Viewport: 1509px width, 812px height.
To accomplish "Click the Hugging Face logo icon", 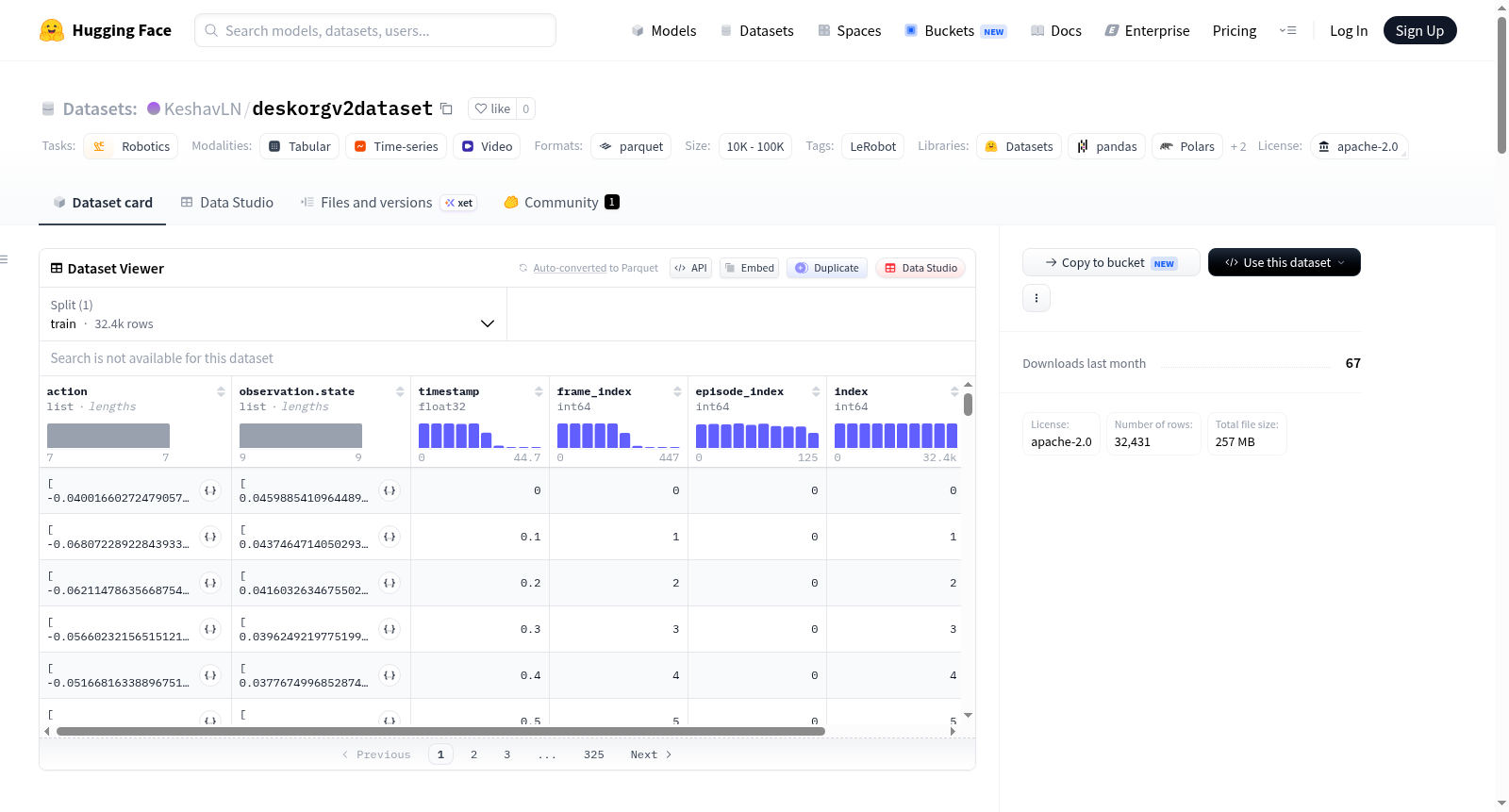I will tap(52, 30).
